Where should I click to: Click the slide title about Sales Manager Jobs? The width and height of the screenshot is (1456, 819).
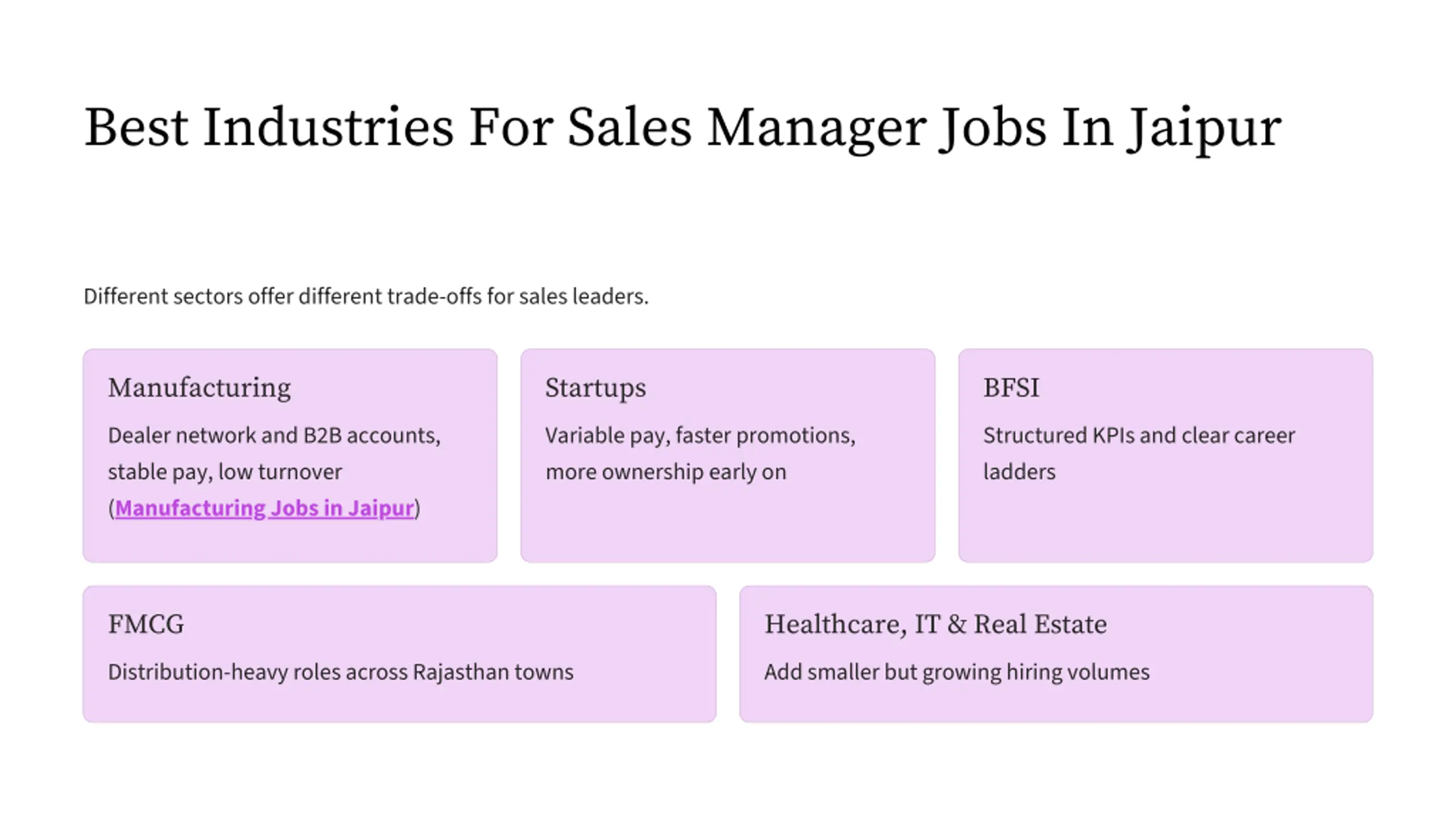682,129
